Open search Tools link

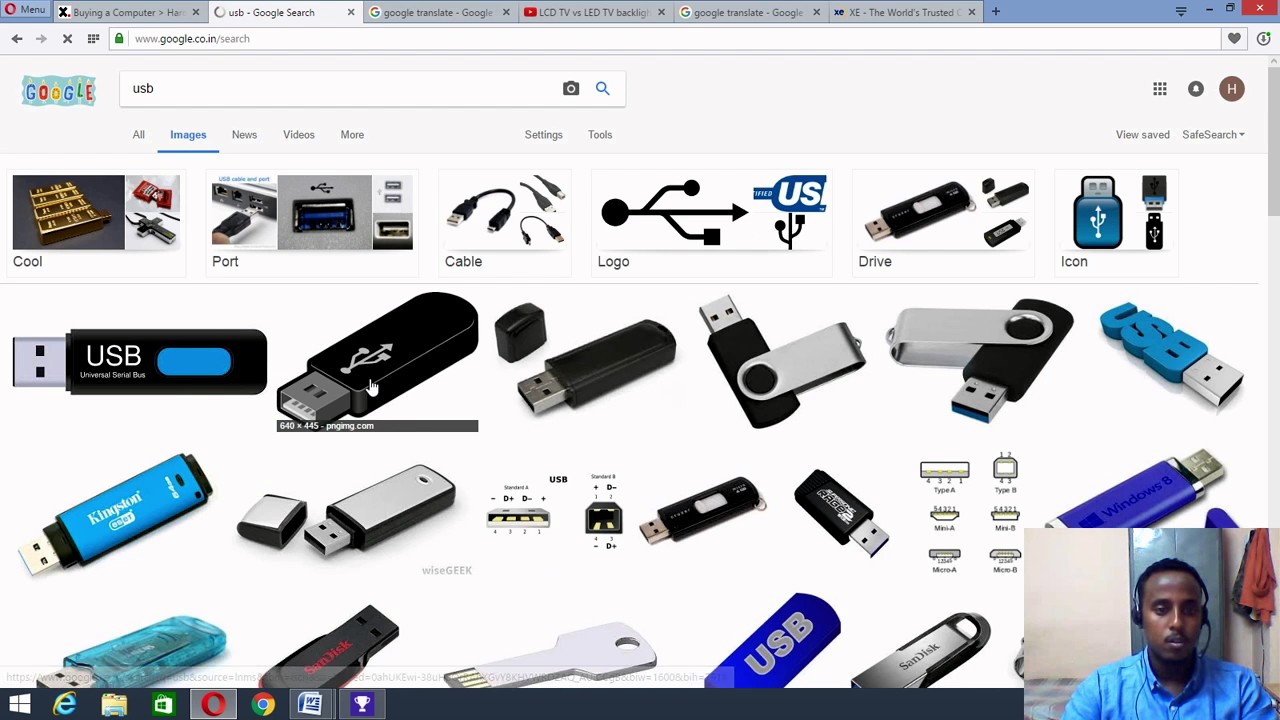(x=600, y=134)
